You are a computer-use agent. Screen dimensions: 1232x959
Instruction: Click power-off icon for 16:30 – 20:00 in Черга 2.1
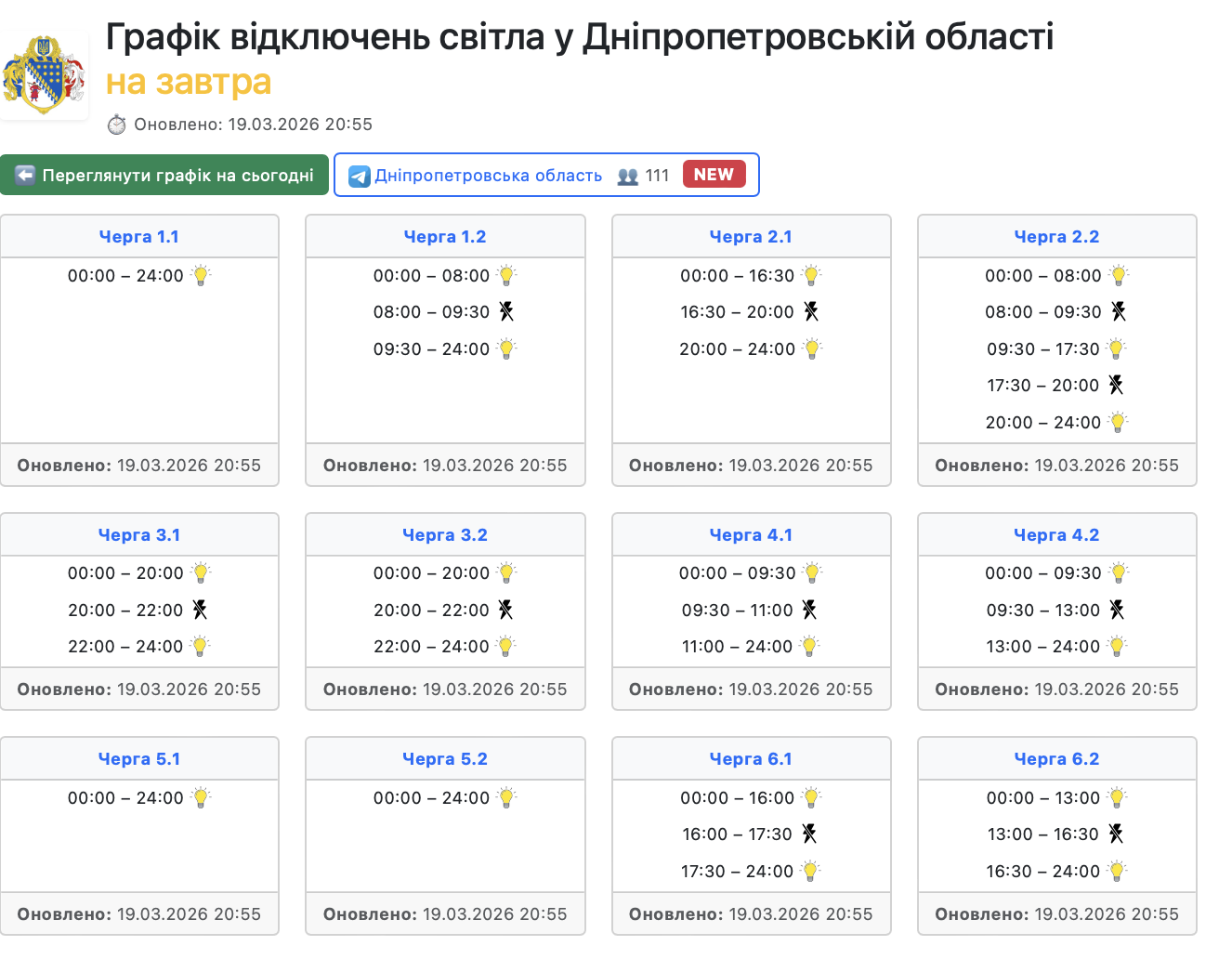pos(811,311)
